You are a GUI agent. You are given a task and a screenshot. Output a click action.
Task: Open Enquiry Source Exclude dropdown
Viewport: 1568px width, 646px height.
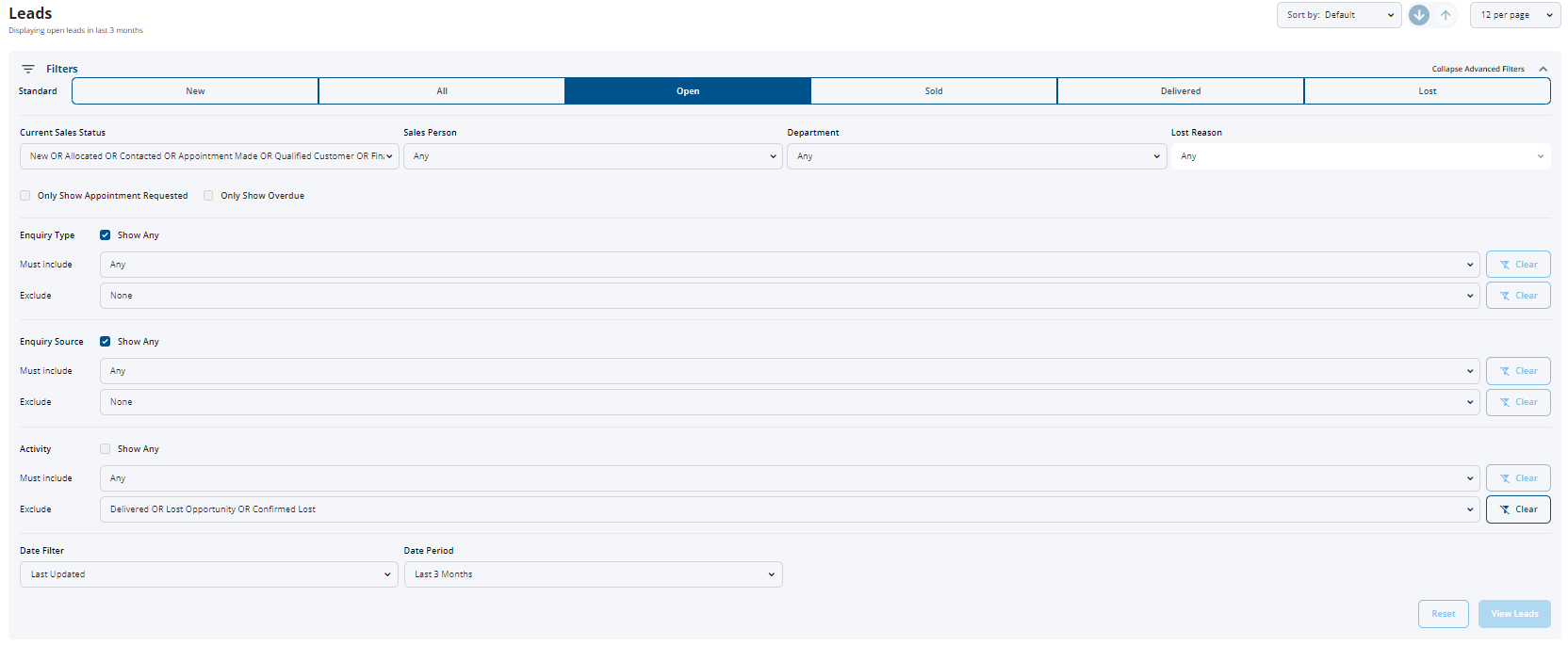pyautogui.click(x=790, y=402)
